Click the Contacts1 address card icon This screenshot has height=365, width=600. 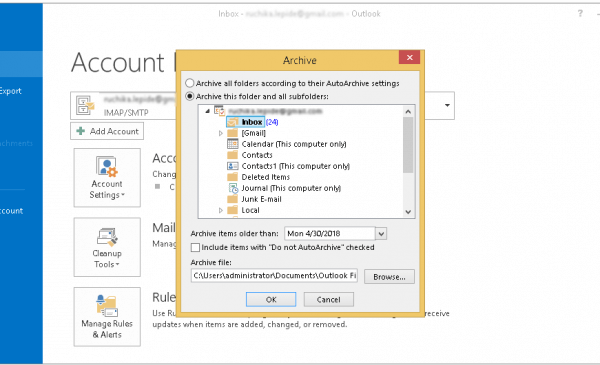(233, 166)
